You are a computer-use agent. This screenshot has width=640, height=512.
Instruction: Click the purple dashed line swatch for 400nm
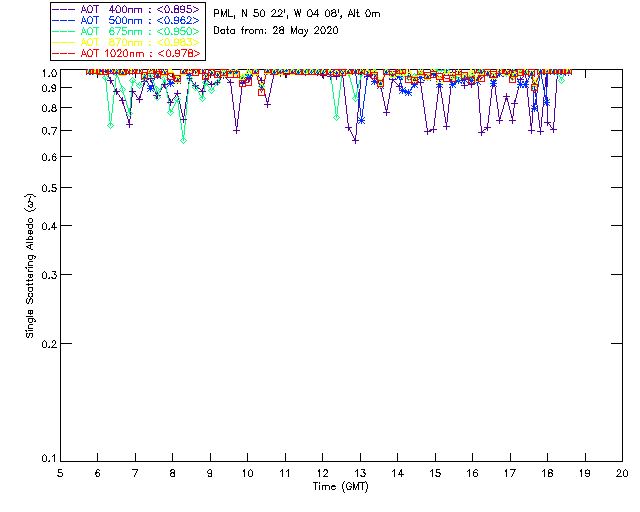64,10
